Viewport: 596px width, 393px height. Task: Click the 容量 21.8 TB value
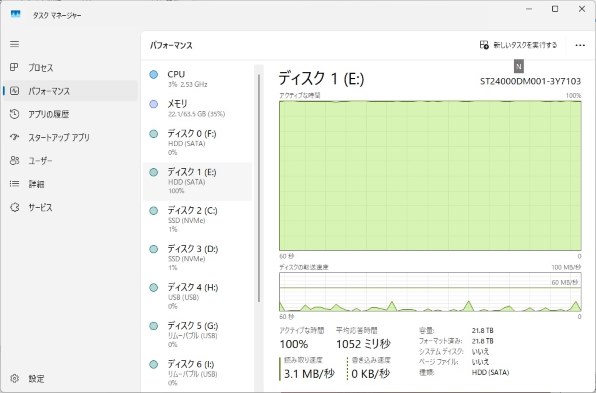click(x=483, y=330)
